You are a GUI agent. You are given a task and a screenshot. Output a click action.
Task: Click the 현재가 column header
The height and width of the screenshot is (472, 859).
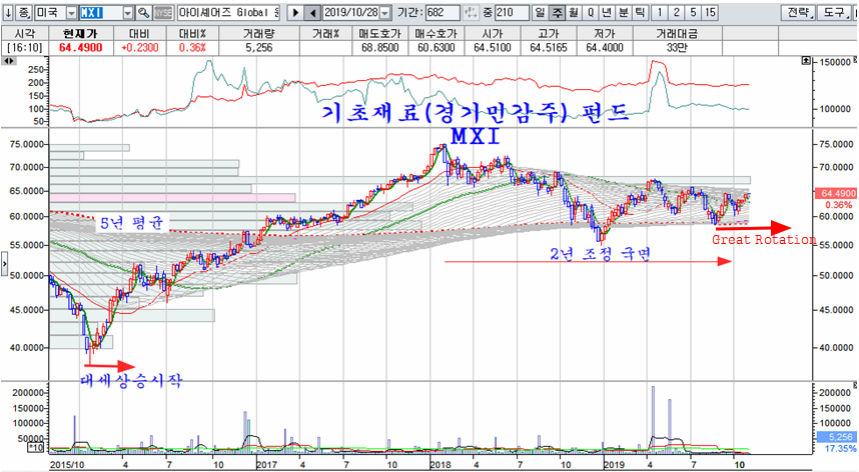(81, 34)
